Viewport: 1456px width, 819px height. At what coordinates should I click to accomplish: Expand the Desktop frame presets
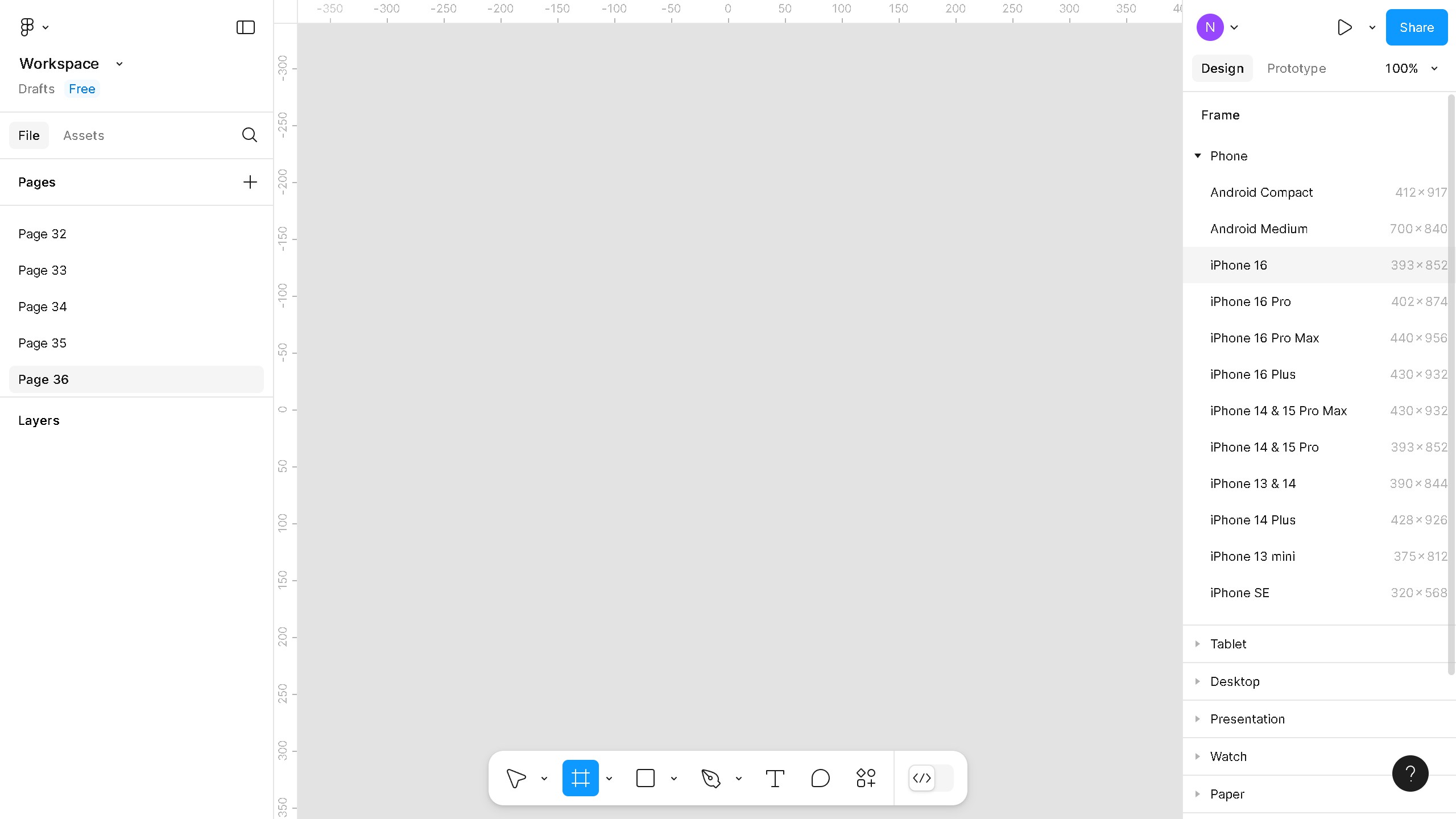[1198, 681]
